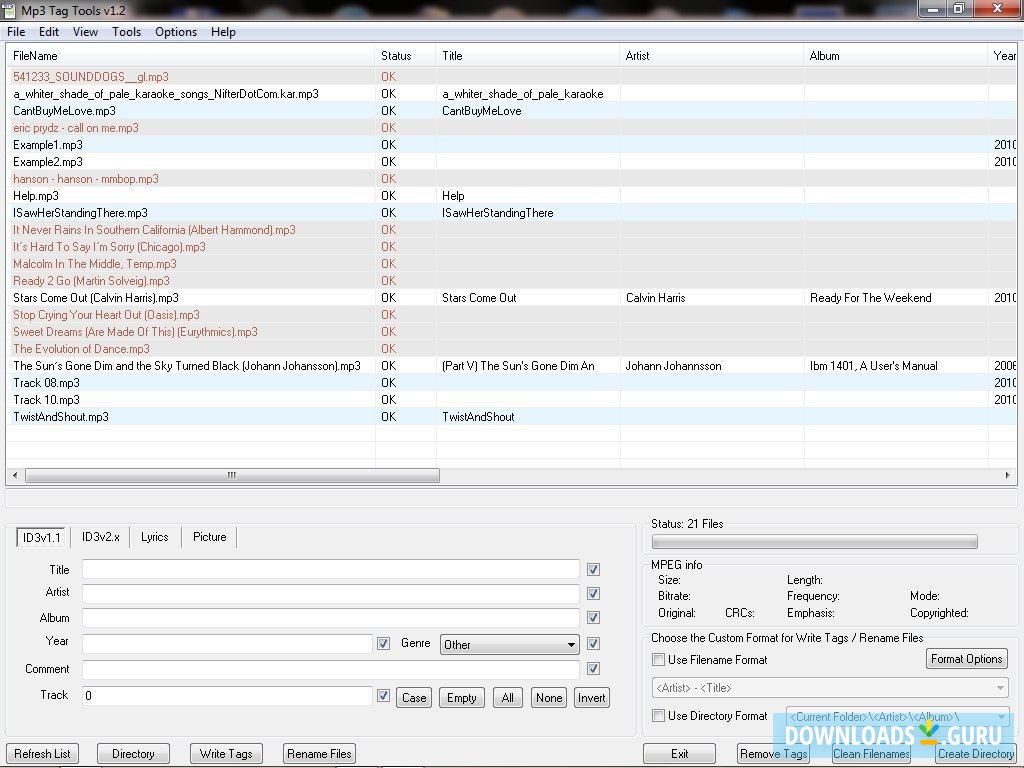
Task: Open the Options menu
Action: click(176, 32)
